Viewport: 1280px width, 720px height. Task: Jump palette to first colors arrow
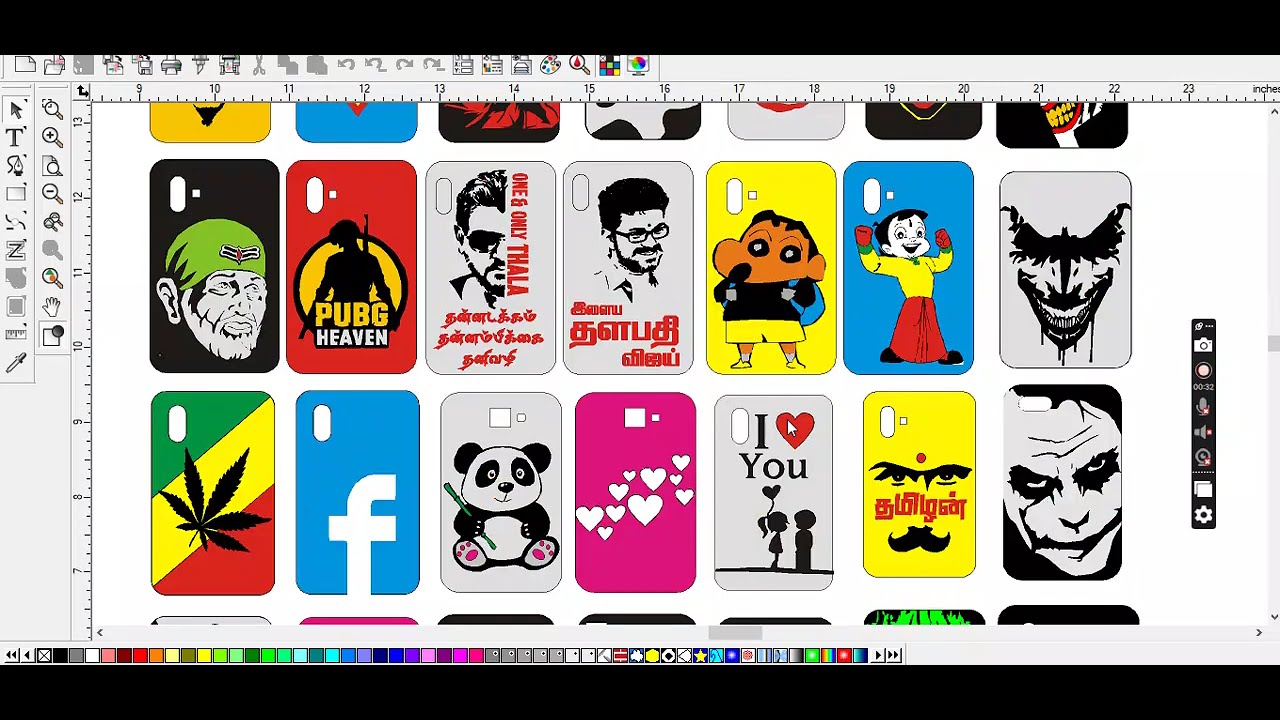[11, 655]
